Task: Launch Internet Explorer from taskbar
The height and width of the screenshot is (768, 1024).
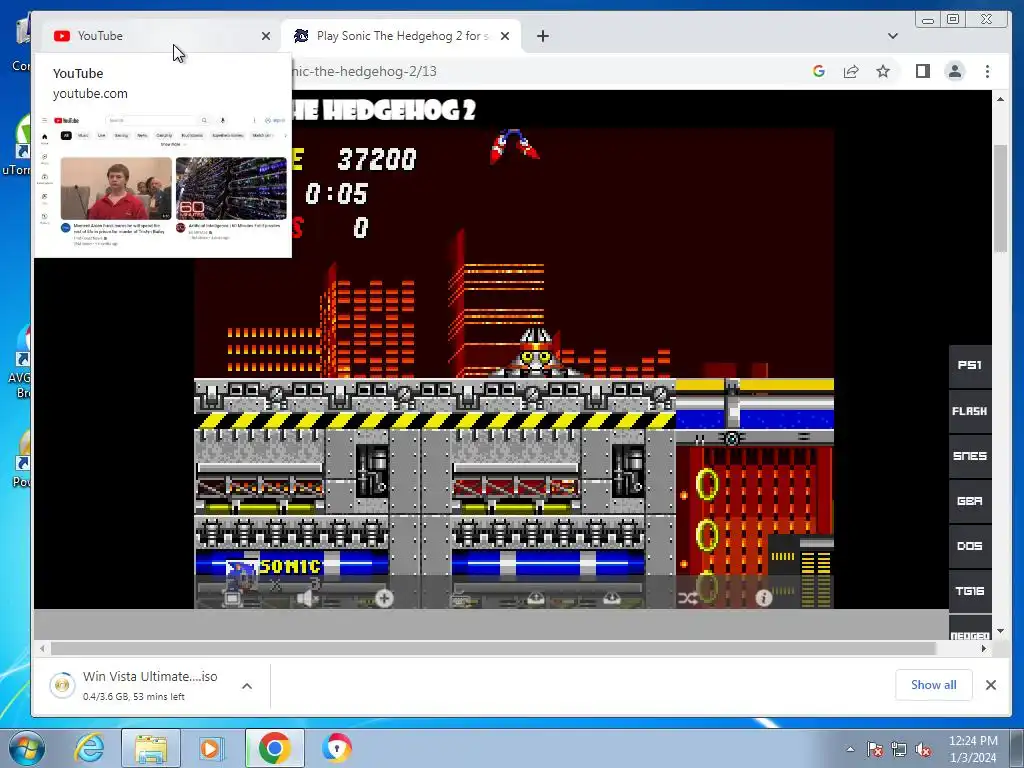Action: click(x=89, y=748)
